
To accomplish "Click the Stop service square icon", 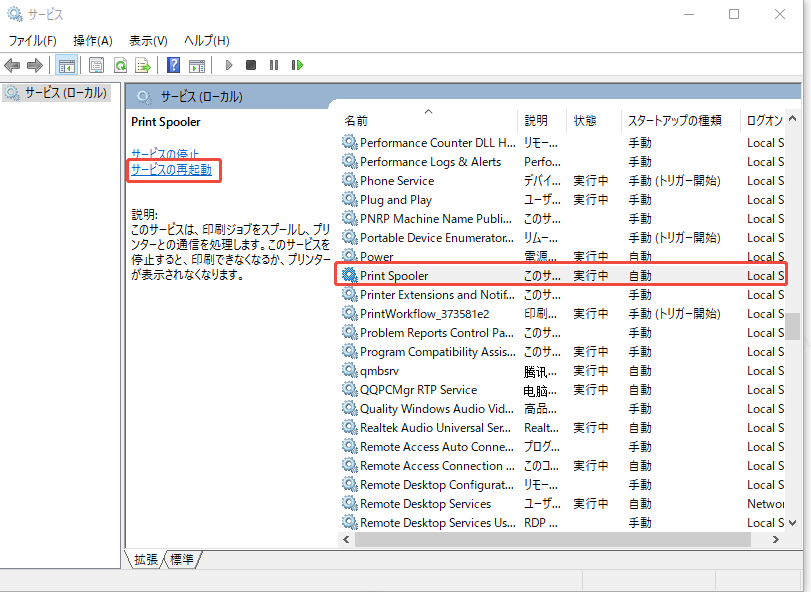I will [251, 65].
